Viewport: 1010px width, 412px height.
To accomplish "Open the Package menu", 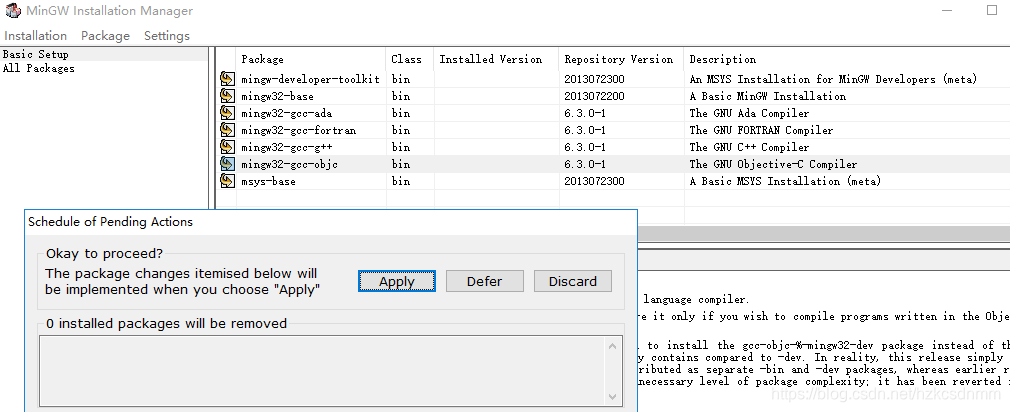I will tap(106, 36).
